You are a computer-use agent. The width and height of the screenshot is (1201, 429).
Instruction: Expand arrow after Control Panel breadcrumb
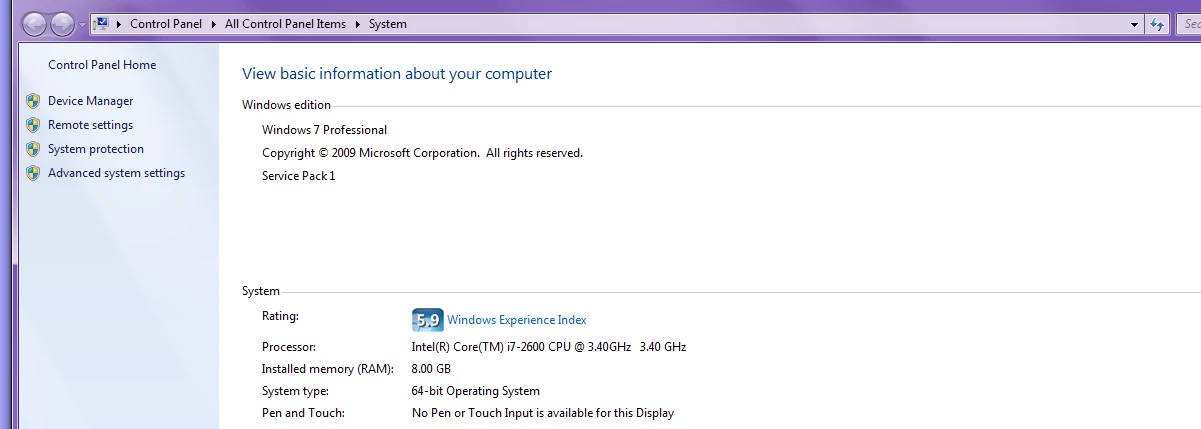(213, 24)
